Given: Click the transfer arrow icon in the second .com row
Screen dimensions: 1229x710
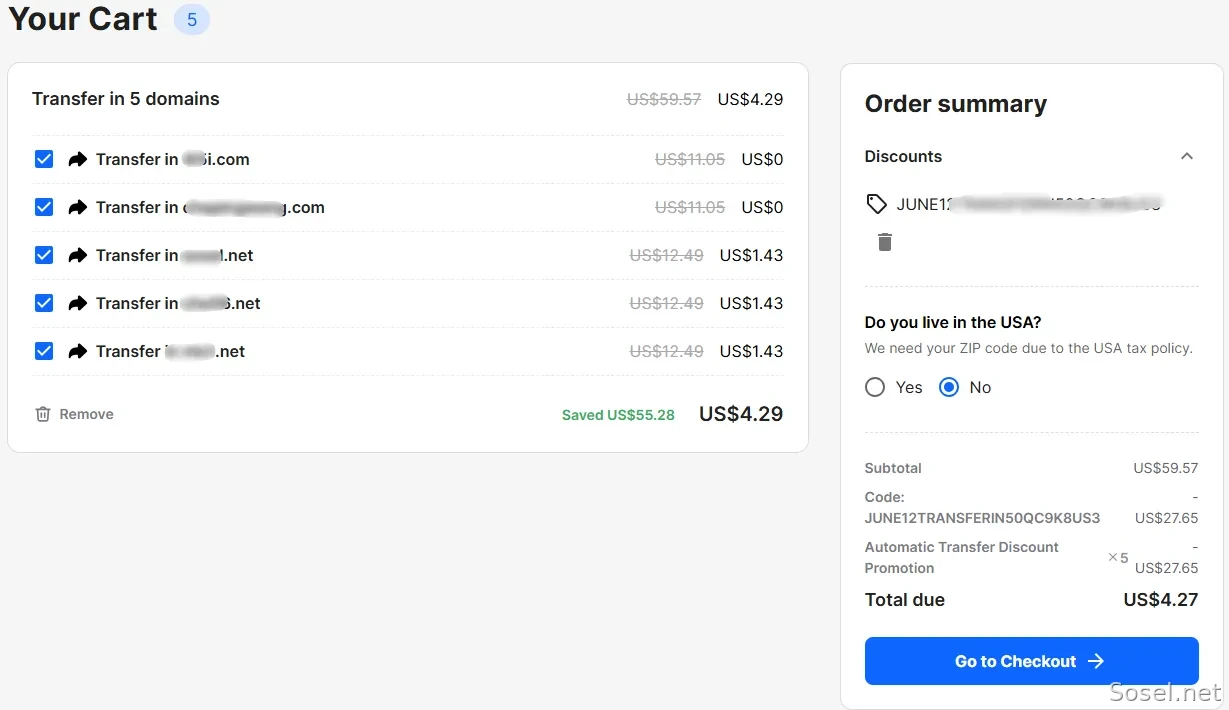Looking at the screenshot, I should point(77,207).
